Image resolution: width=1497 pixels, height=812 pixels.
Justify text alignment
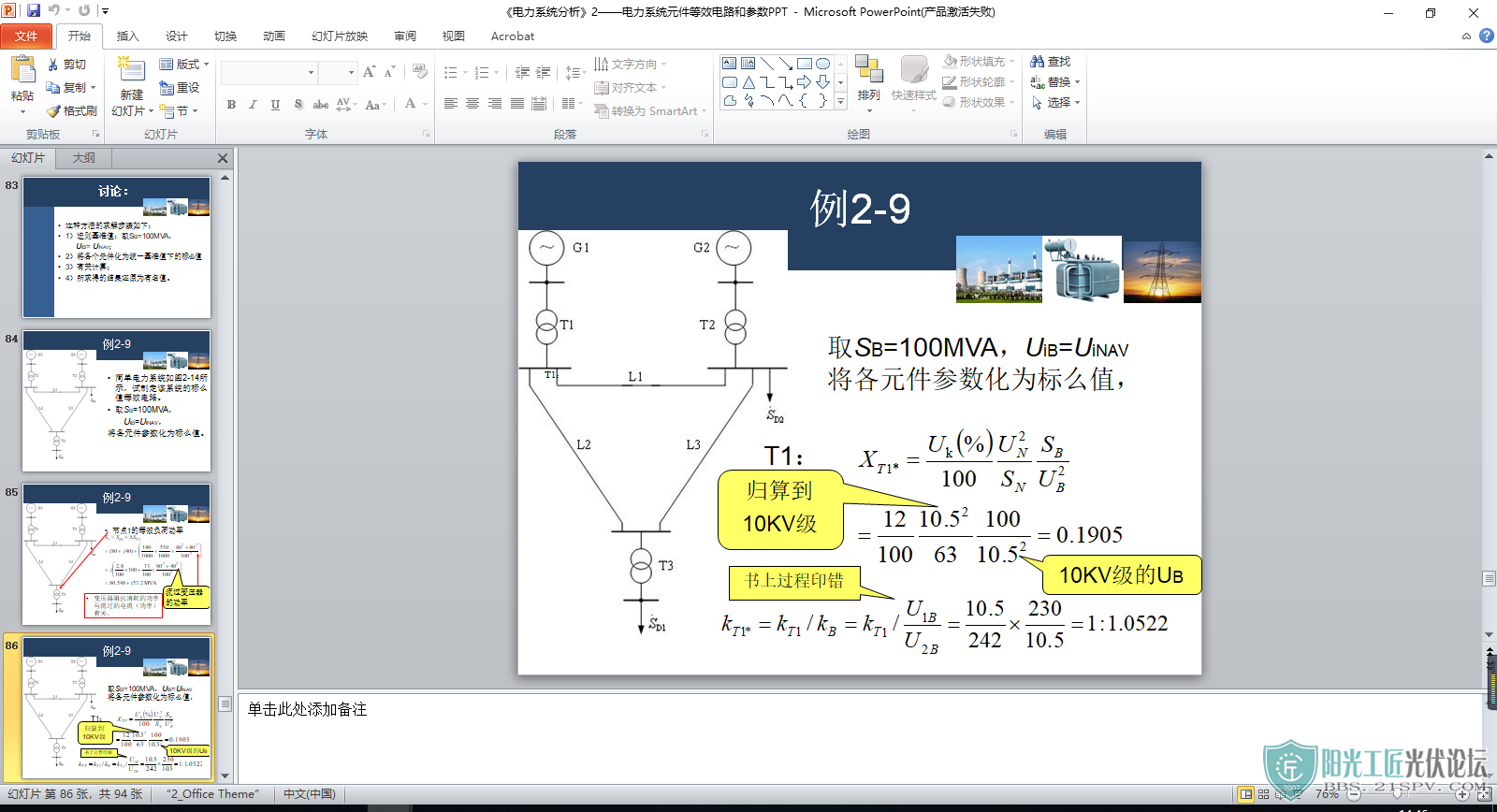517,104
